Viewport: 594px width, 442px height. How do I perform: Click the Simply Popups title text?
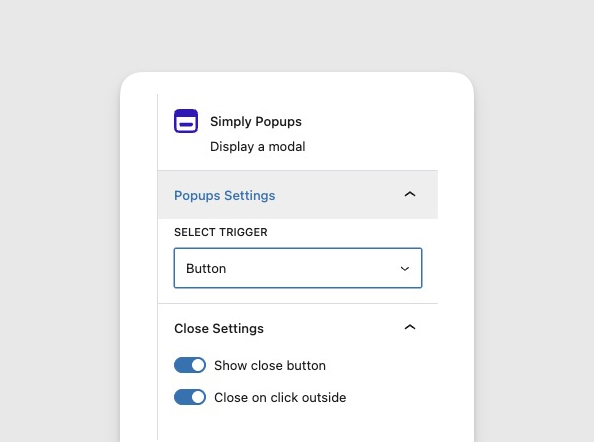pyautogui.click(x=256, y=122)
